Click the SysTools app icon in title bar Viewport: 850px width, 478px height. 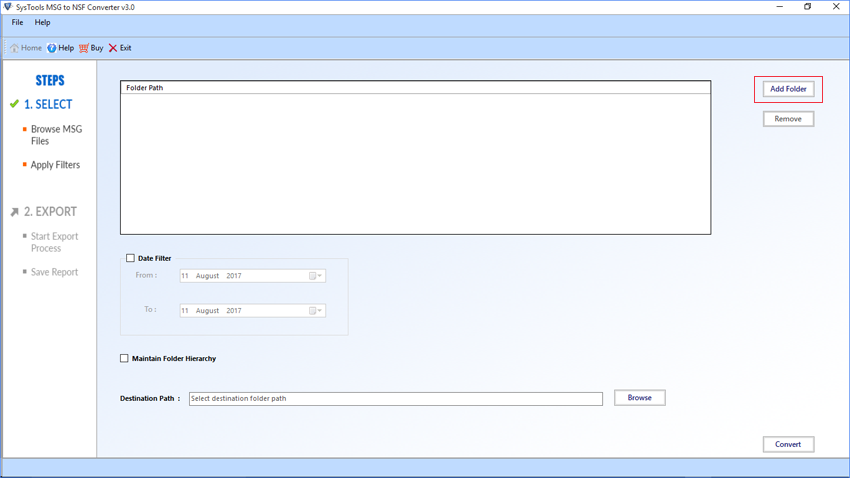tap(8, 7)
